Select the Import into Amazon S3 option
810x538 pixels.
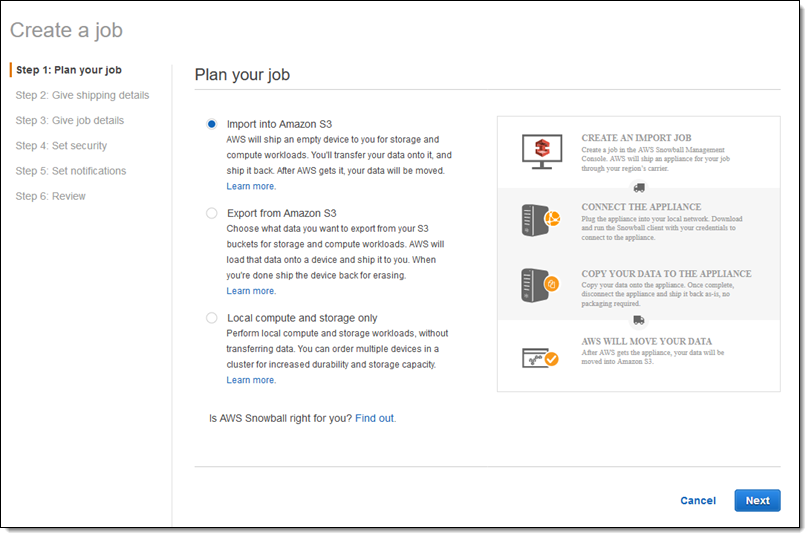211,124
